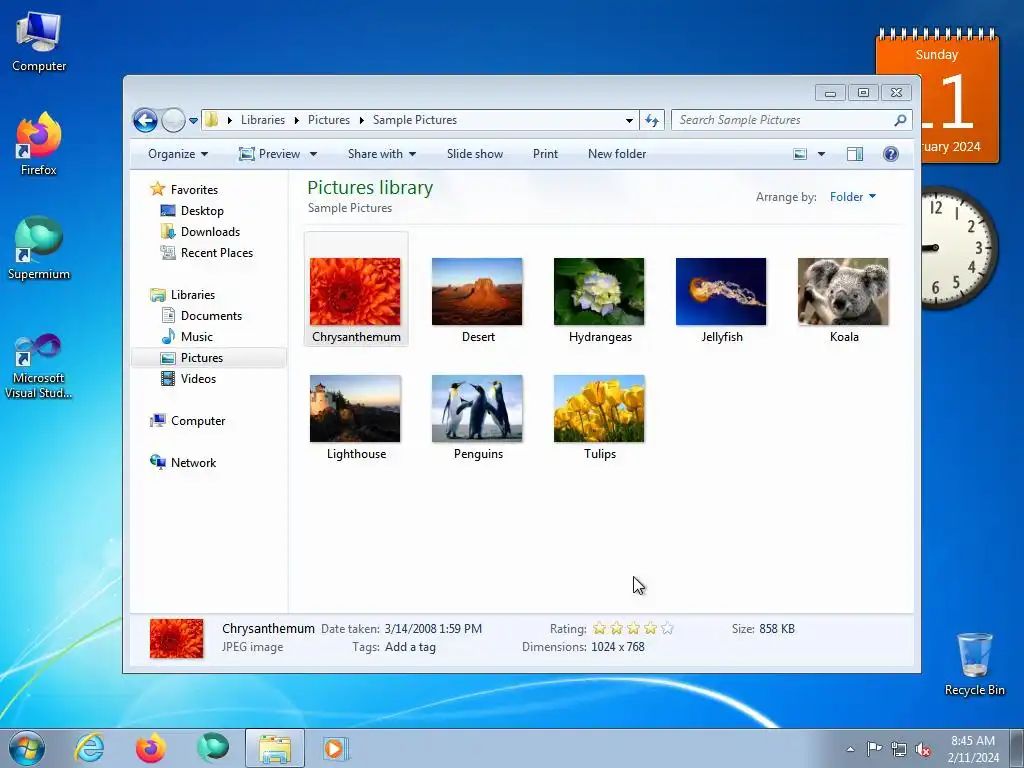Click the magnifier icon in search box
Screen dimensions: 1024x768
pyautogui.click(x=901, y=120)
